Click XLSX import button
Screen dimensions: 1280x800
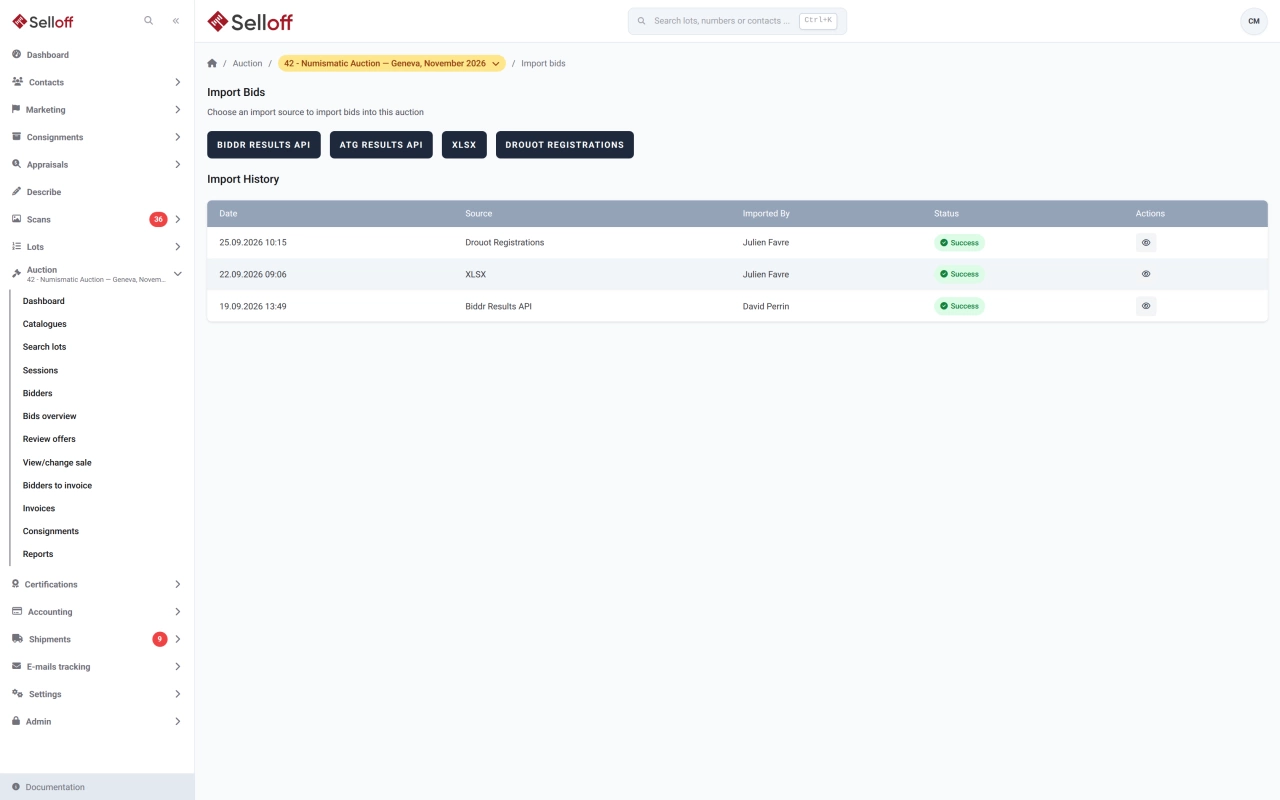click(464, 145)
